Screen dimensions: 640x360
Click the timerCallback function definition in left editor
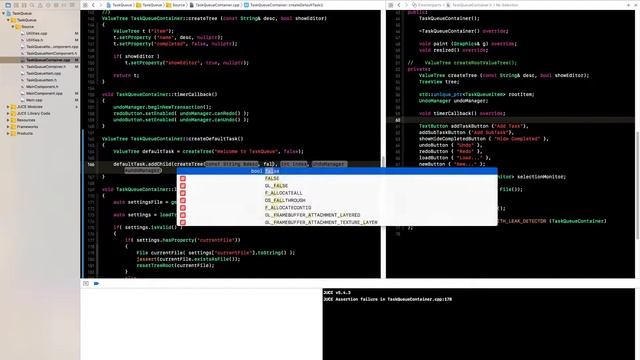coord(160,94)
